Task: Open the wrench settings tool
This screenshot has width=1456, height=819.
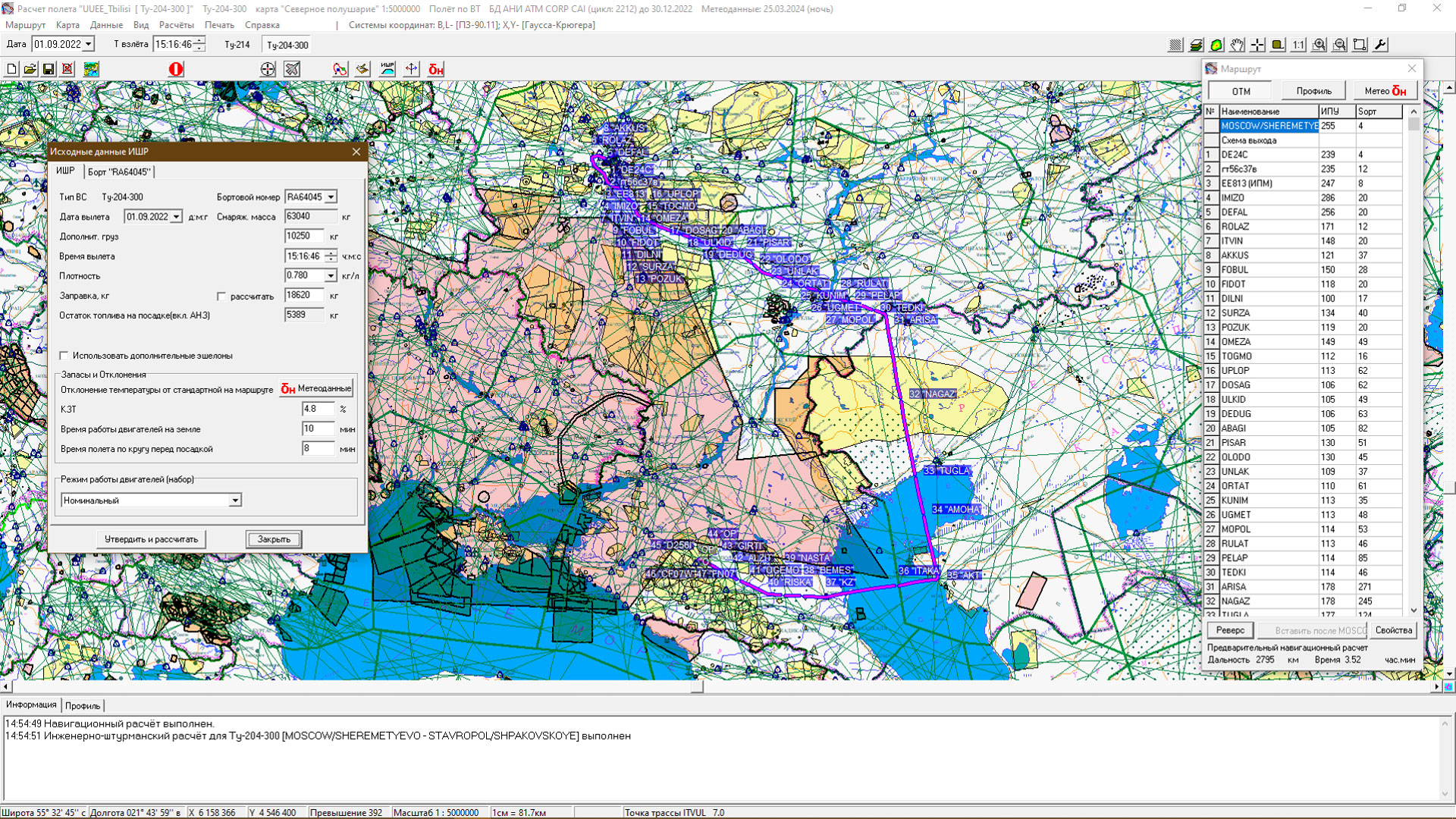Action: (x=1380, y=45)
